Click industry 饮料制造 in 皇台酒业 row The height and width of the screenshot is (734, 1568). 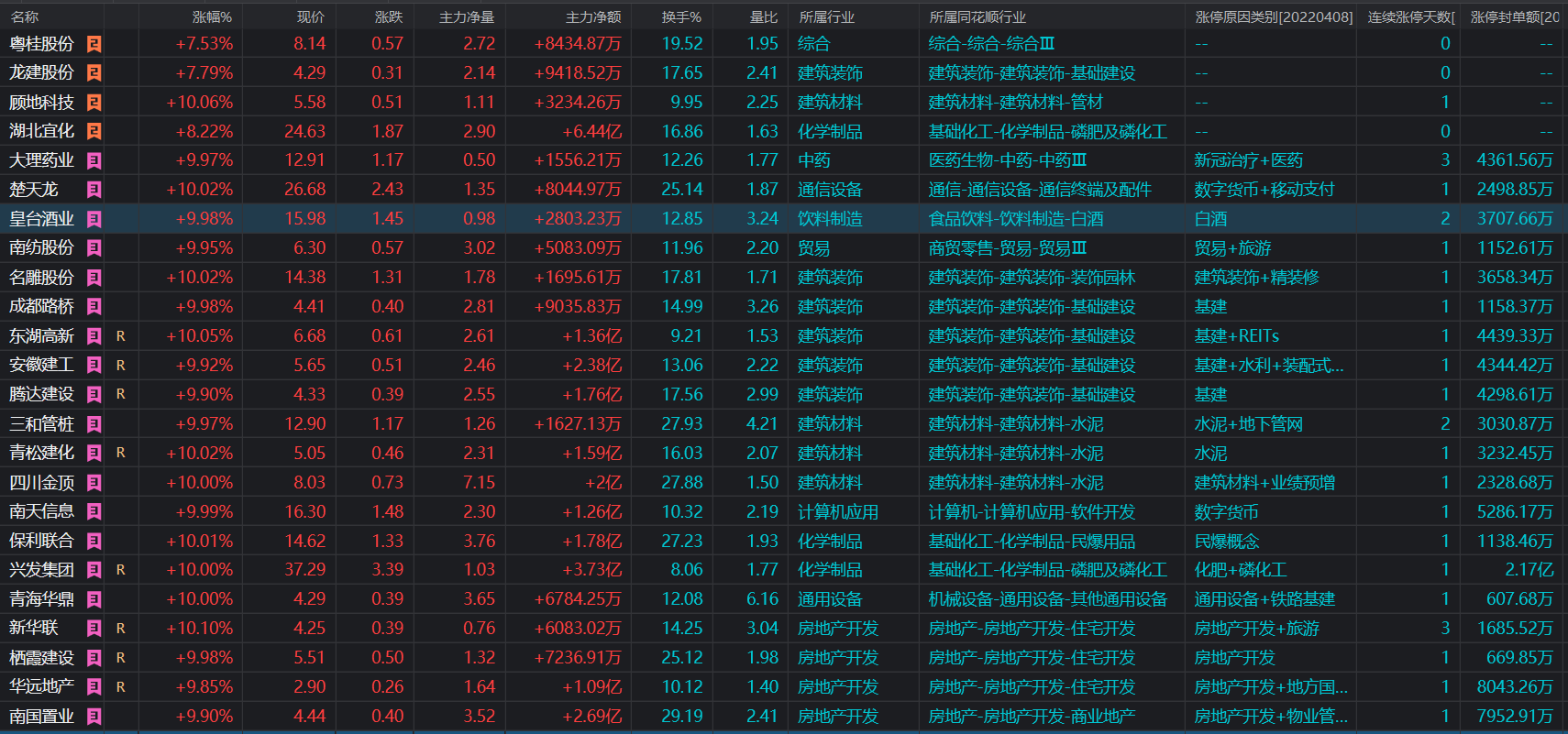[831, 219]
